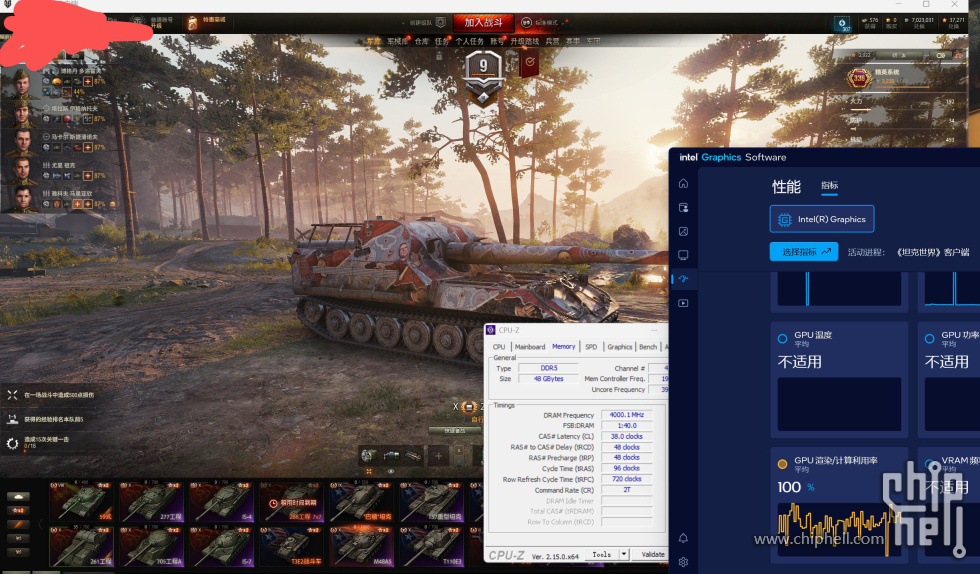The height and width of the screenshot is (574, 980).
Task: Select the 59式 tank thumbnail
Action: 82,501
